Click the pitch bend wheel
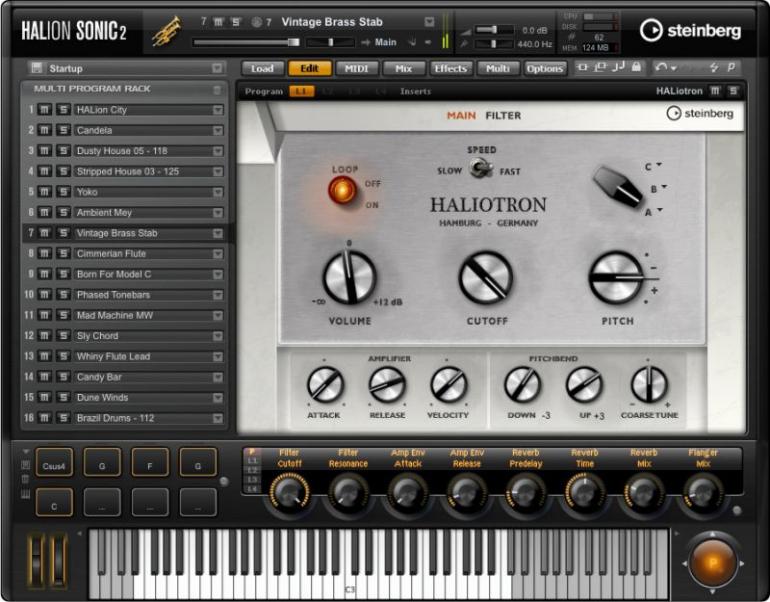The width and height of the screenshot is (770, 602). (x=37, y=558)
